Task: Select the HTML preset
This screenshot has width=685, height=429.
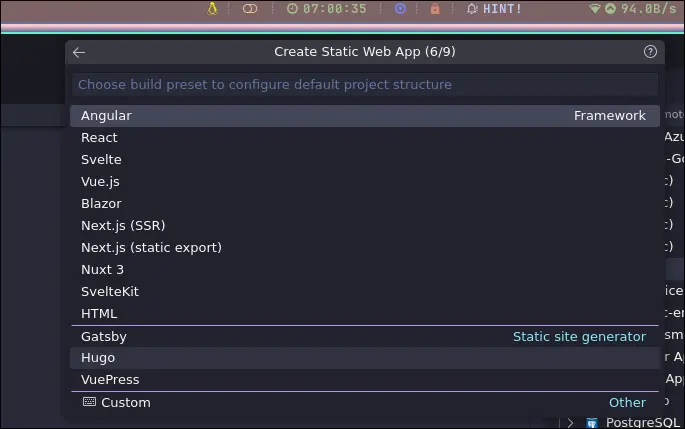Action: coord(365,314)
